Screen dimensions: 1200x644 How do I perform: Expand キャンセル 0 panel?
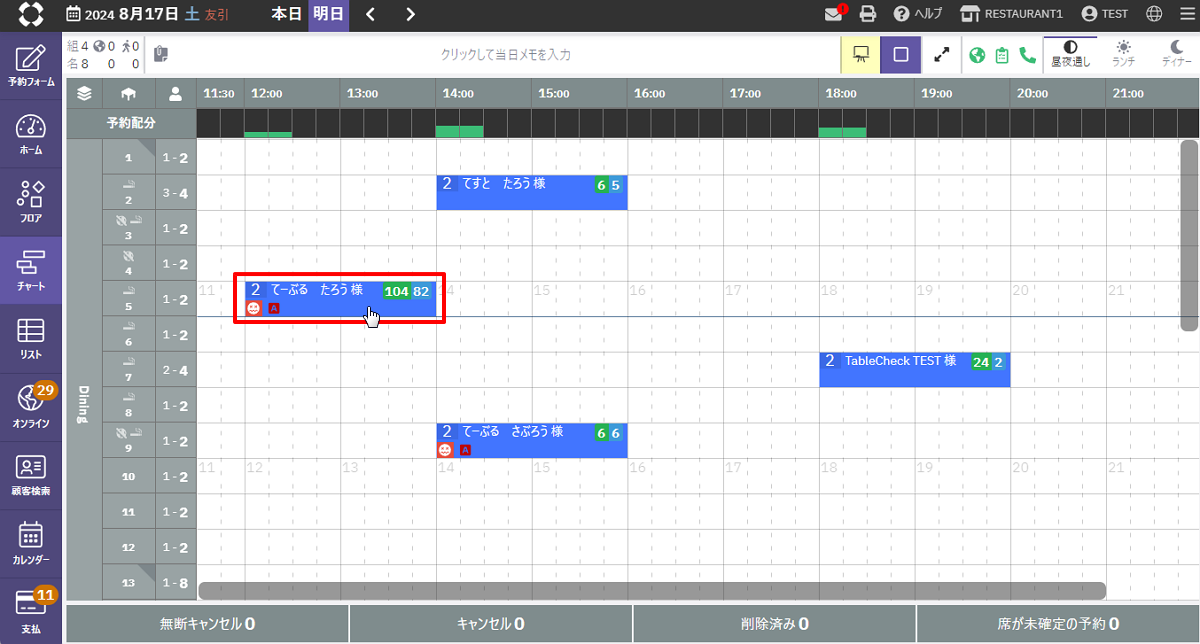click(x=490, y=623)
